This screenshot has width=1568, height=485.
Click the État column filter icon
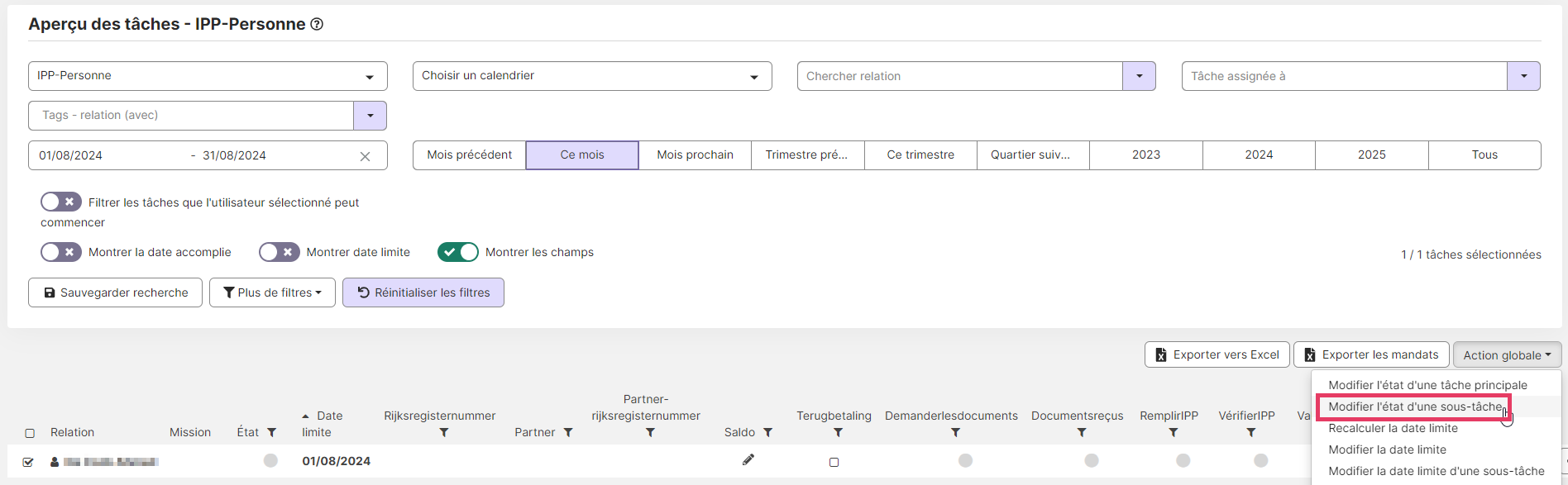(271, 432)
